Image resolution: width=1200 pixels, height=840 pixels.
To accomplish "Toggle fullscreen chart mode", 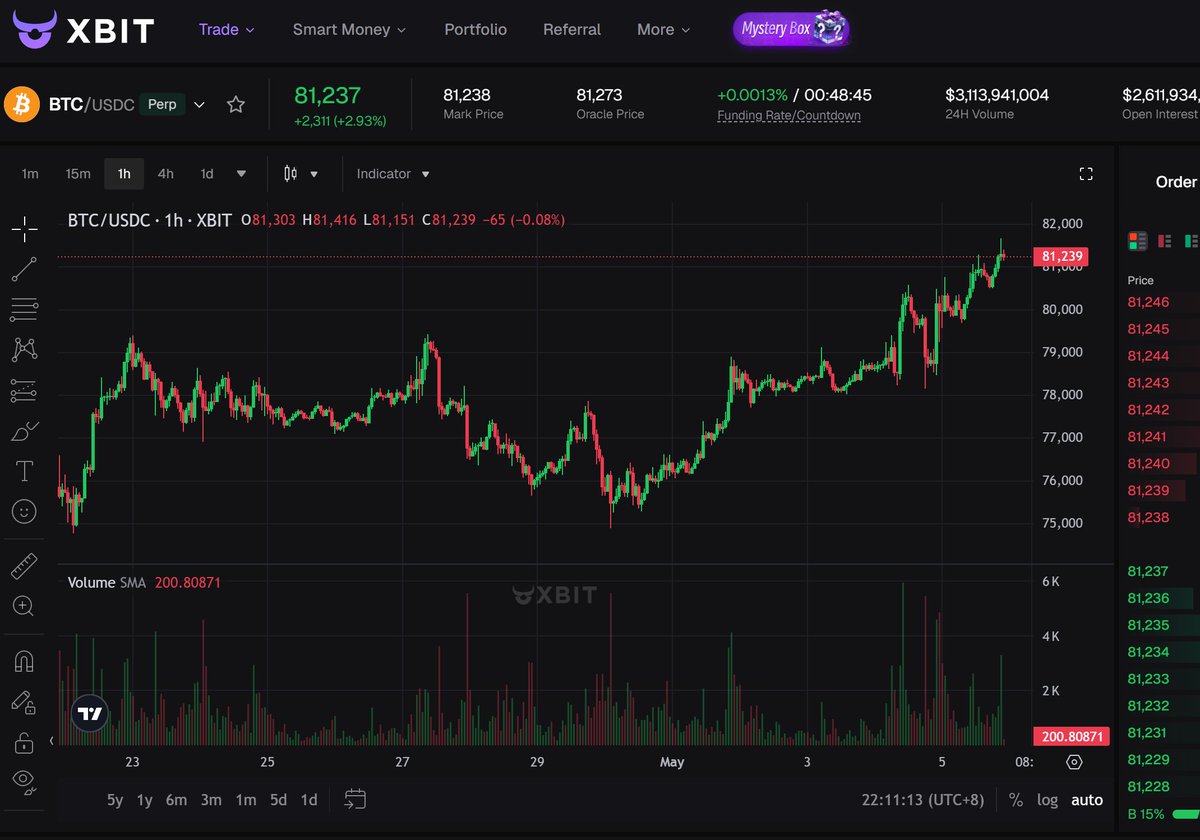I will 1086,174.
